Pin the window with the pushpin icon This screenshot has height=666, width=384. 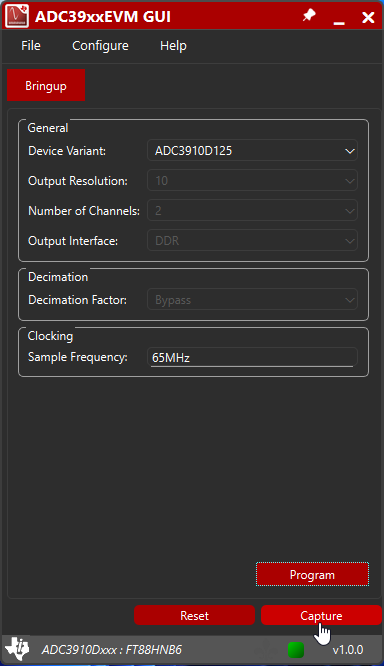click(x=309, y=16)
